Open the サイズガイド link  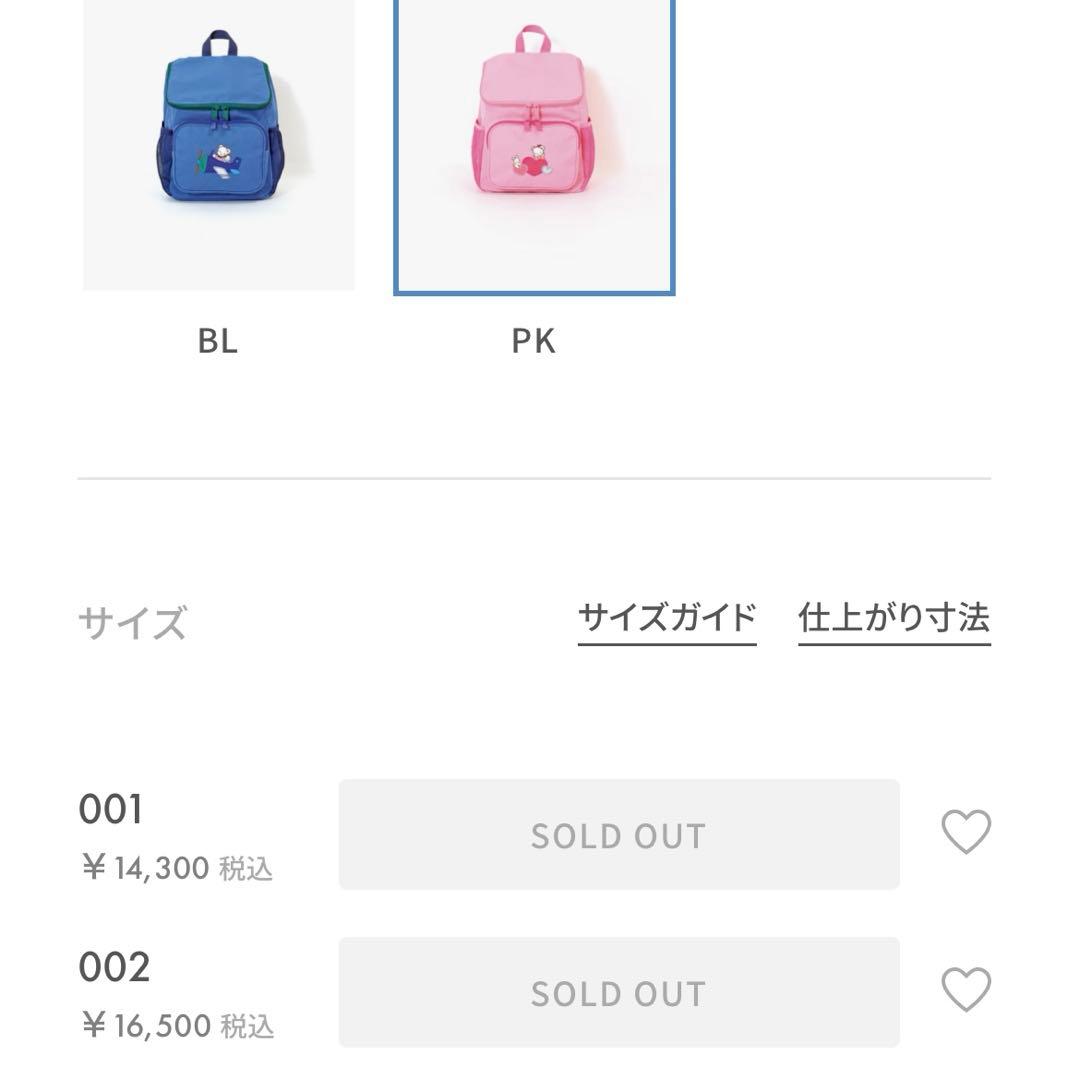[667, 618]
